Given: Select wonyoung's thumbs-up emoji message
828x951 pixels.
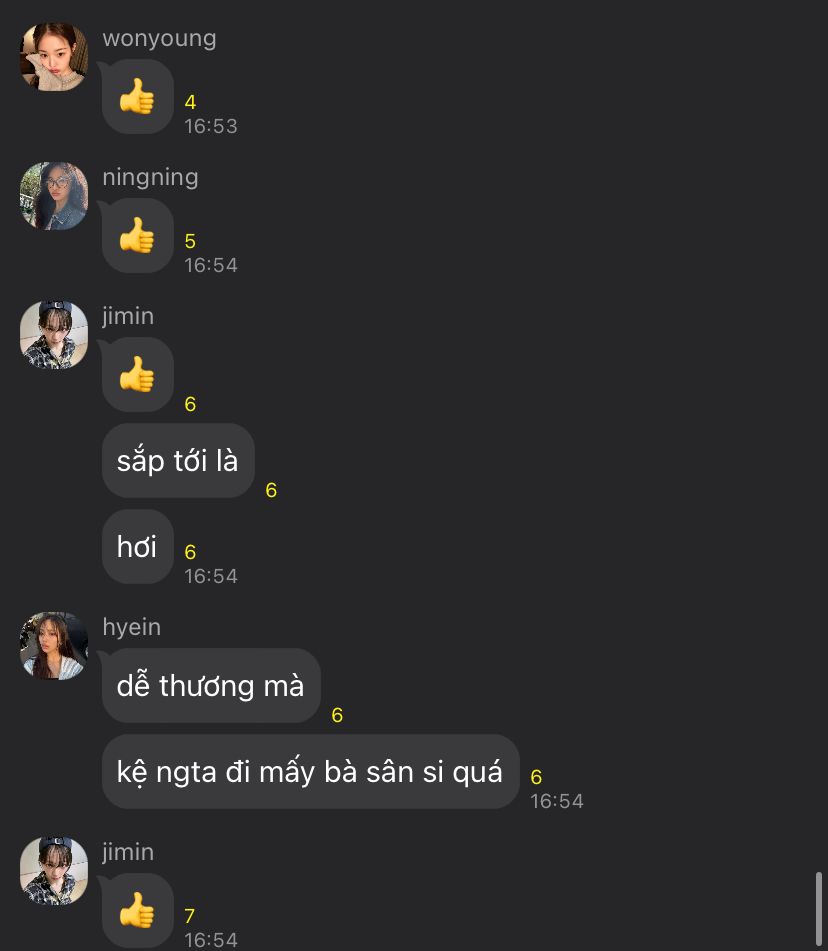Looking at the screenshot, I should coord(138,96).
